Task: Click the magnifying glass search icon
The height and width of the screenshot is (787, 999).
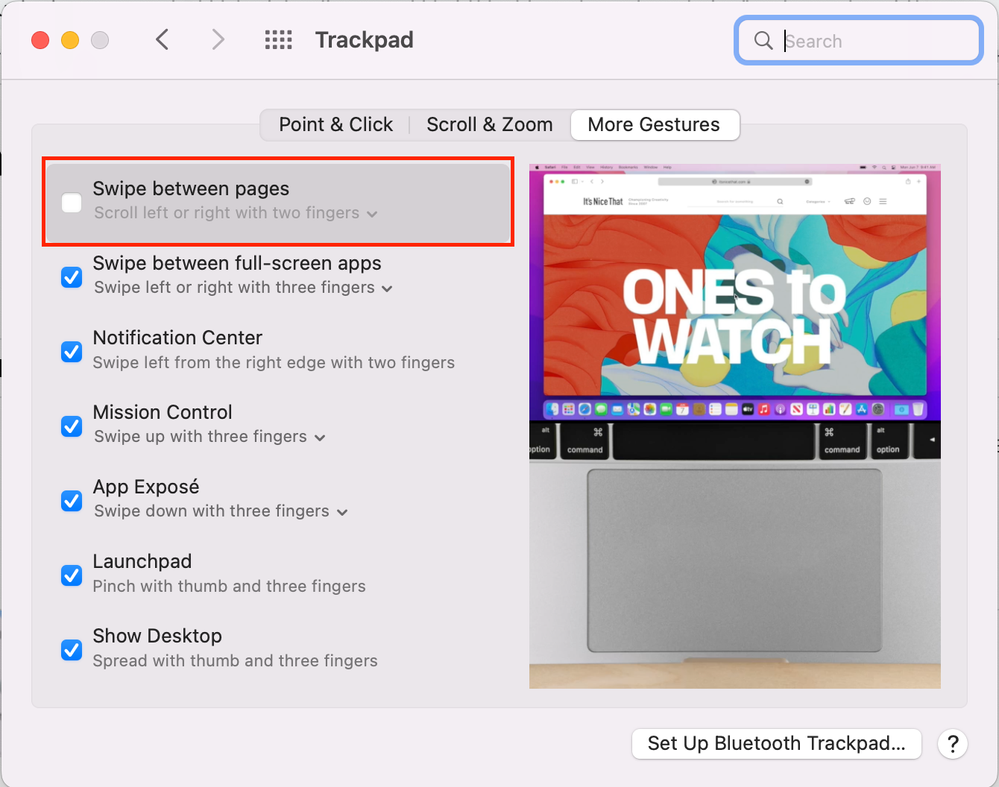Action: (763, 41)
